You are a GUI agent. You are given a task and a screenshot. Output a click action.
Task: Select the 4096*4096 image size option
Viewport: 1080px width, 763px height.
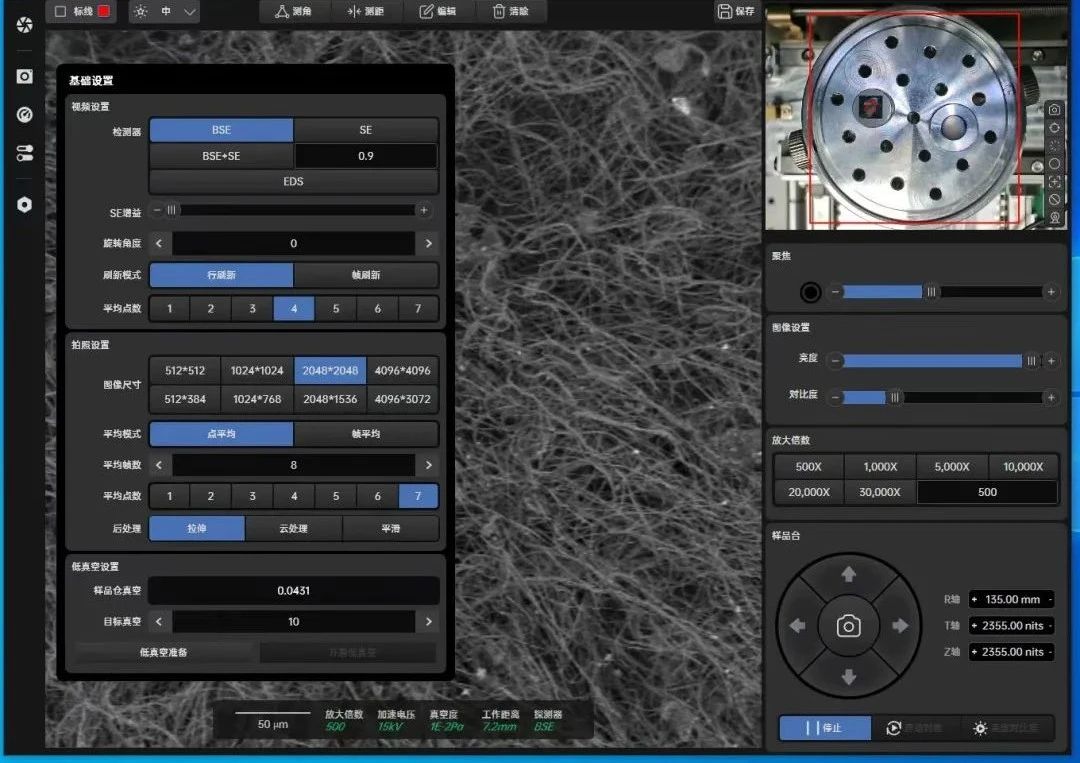click(402, 371)
